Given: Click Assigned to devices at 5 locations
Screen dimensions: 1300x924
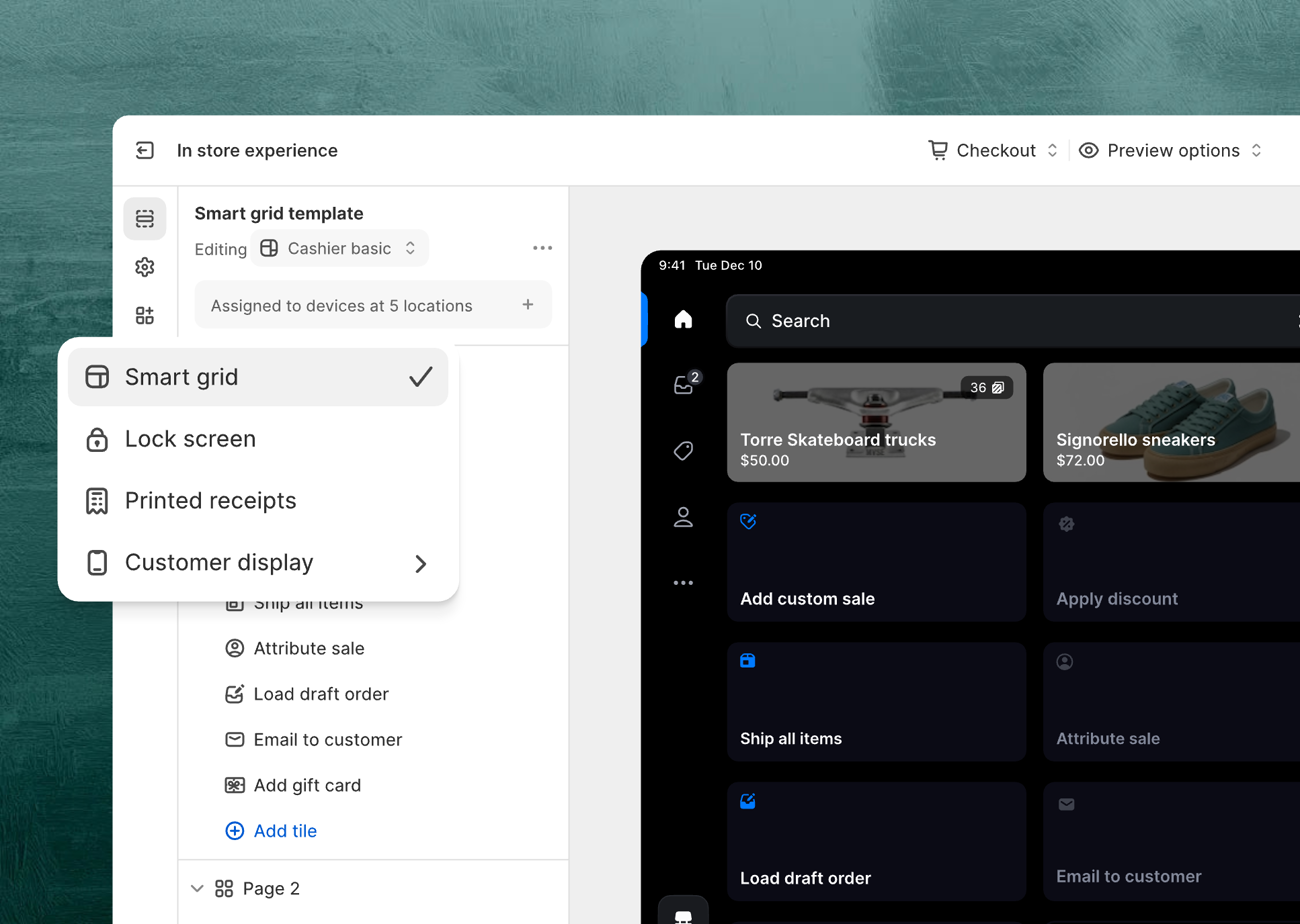Looking at the screenshot, I should pos(373,305).
